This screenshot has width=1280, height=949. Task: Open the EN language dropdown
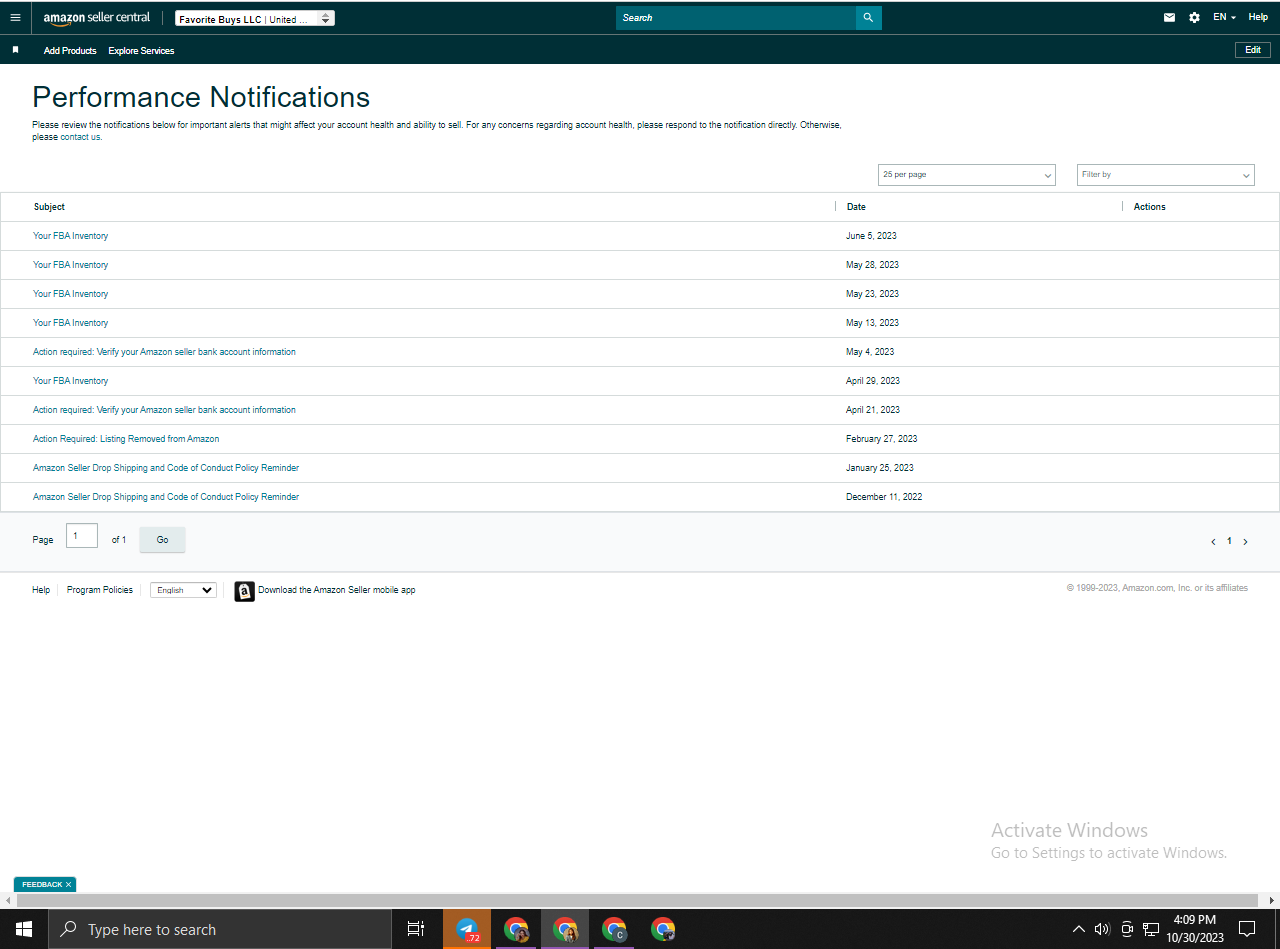[x=1225, y=17]
